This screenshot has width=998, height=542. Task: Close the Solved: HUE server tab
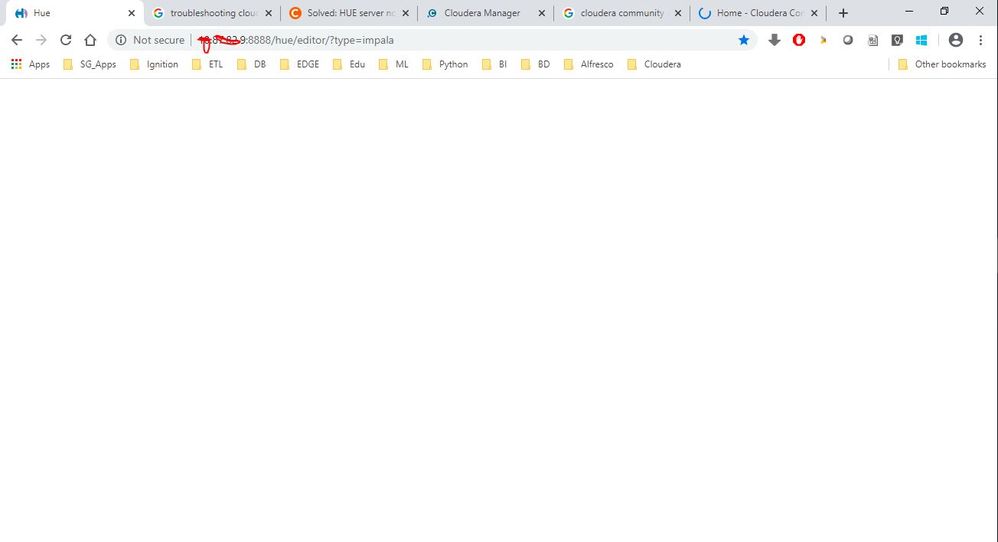coord(405,13)
